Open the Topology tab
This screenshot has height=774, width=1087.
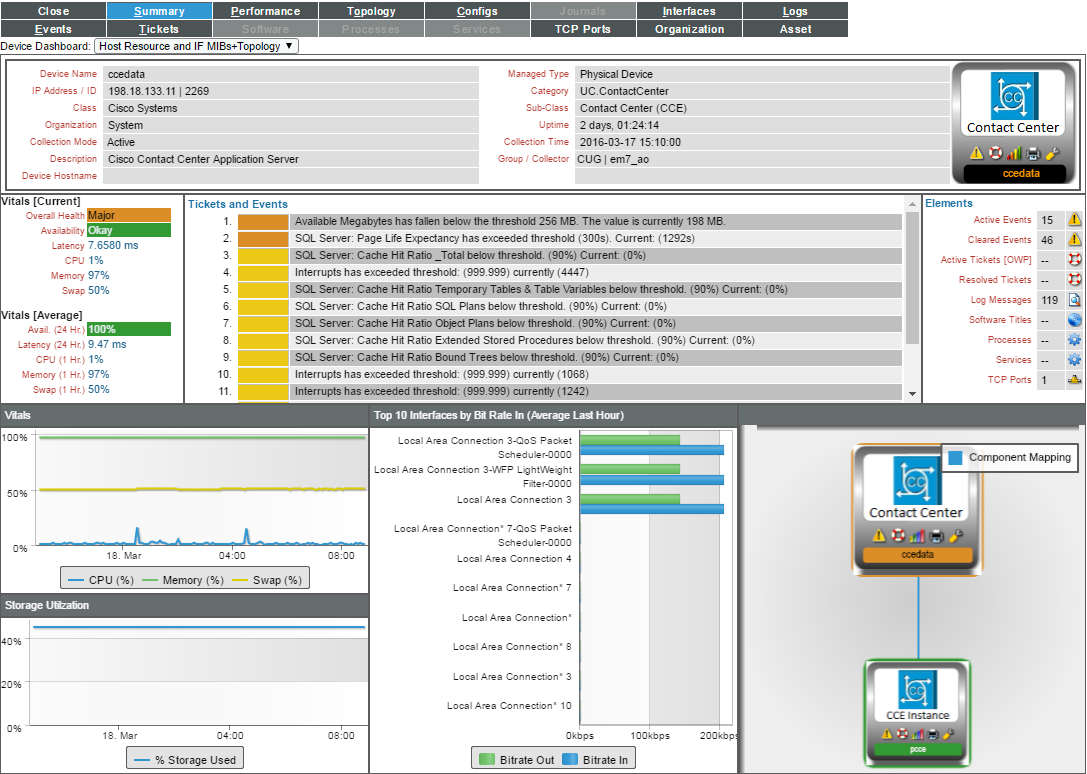[x=371, y=11]
